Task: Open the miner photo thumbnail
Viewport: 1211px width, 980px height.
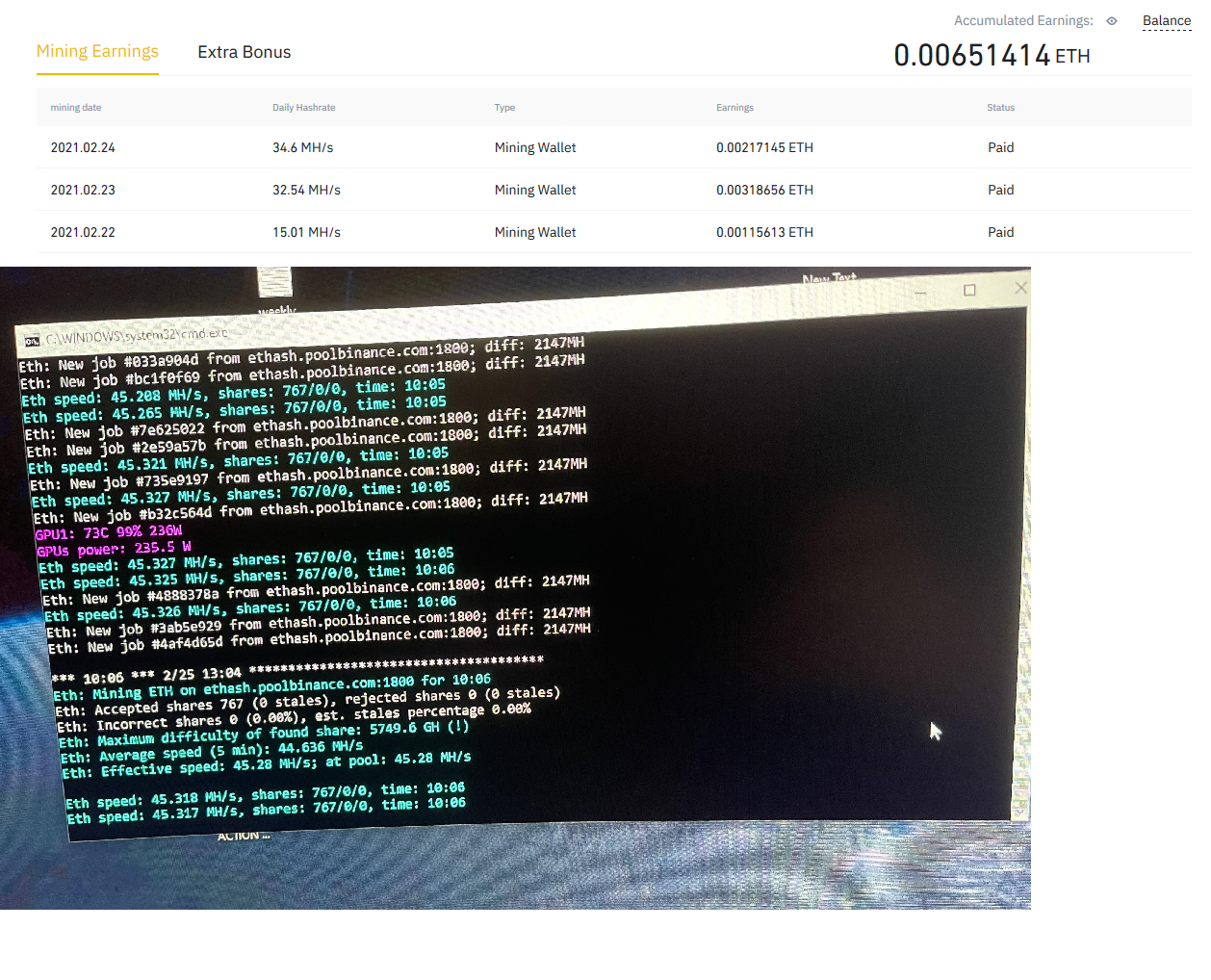Action: (x=515, y=588)
